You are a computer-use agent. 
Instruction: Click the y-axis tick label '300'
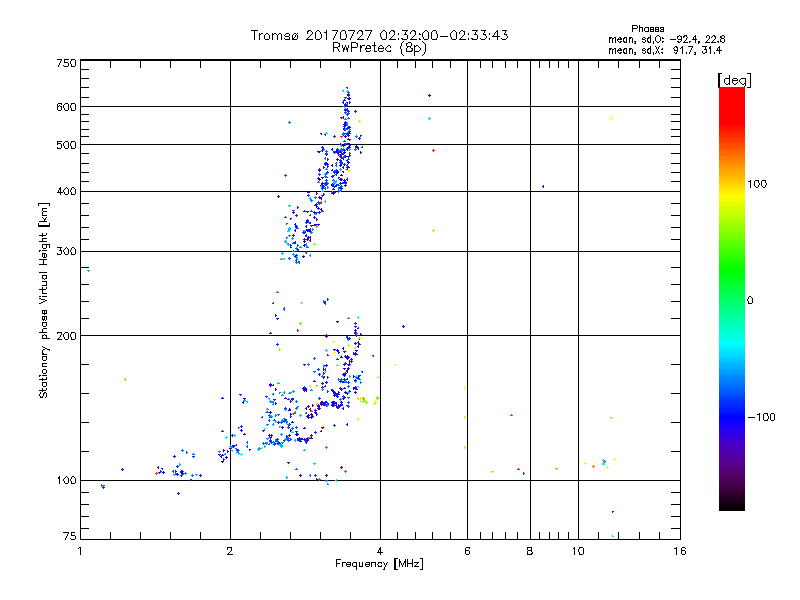[x=66, y=251]
